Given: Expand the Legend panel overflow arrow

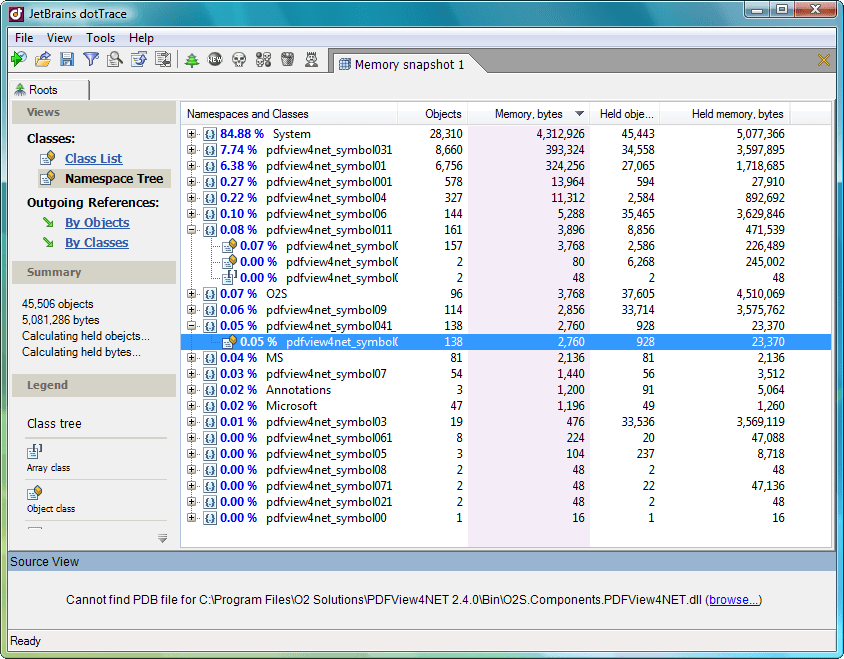Looking at the screenshot, I should (163, 538).
